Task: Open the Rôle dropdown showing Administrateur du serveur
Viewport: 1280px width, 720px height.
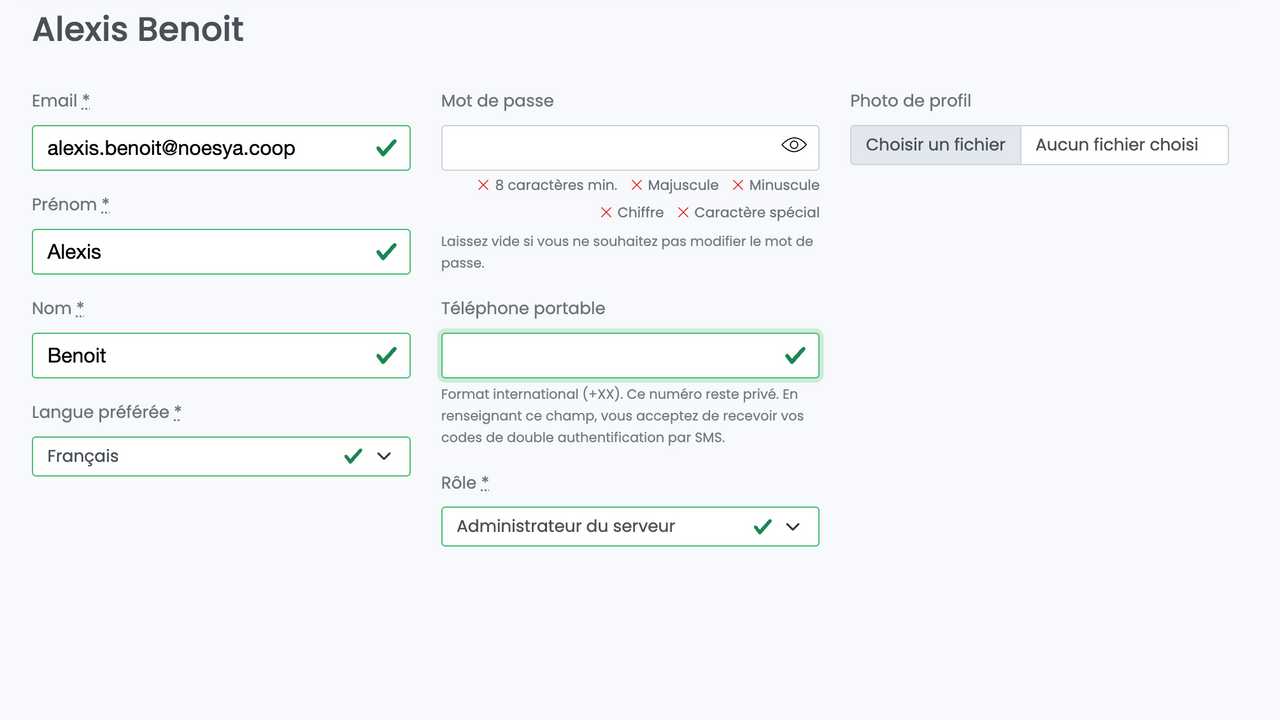Action: point(600,526)
